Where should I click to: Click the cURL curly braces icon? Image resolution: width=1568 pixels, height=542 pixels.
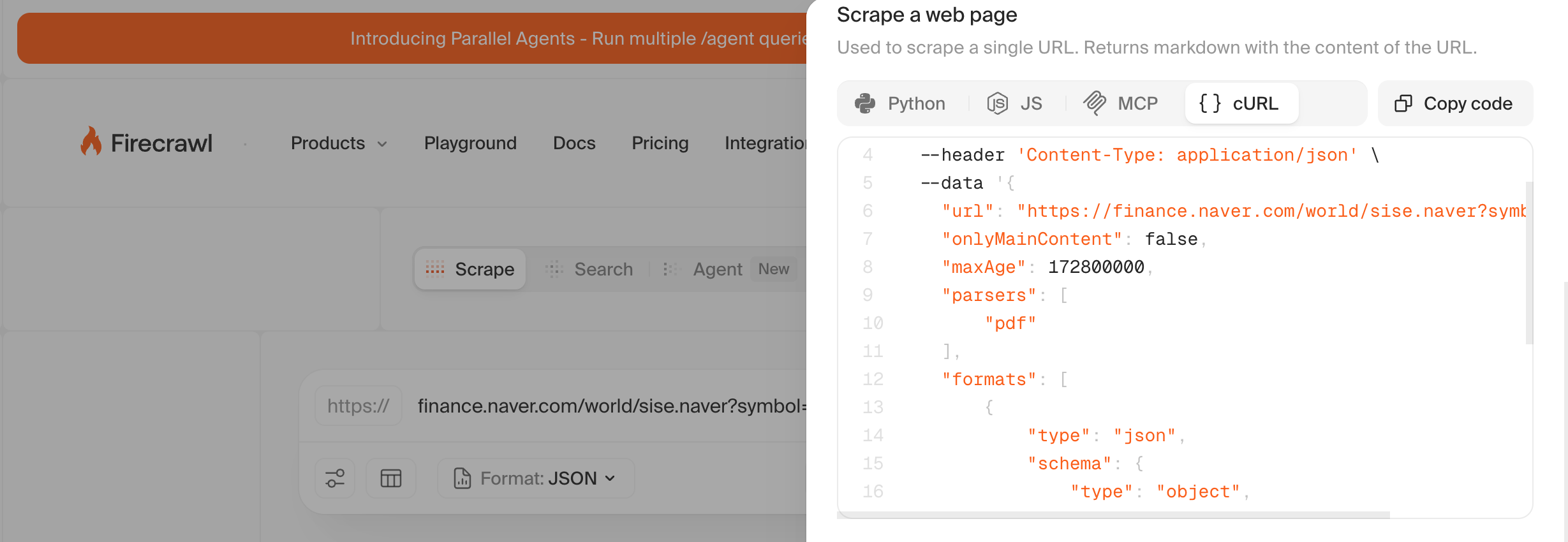(1209, 103)
